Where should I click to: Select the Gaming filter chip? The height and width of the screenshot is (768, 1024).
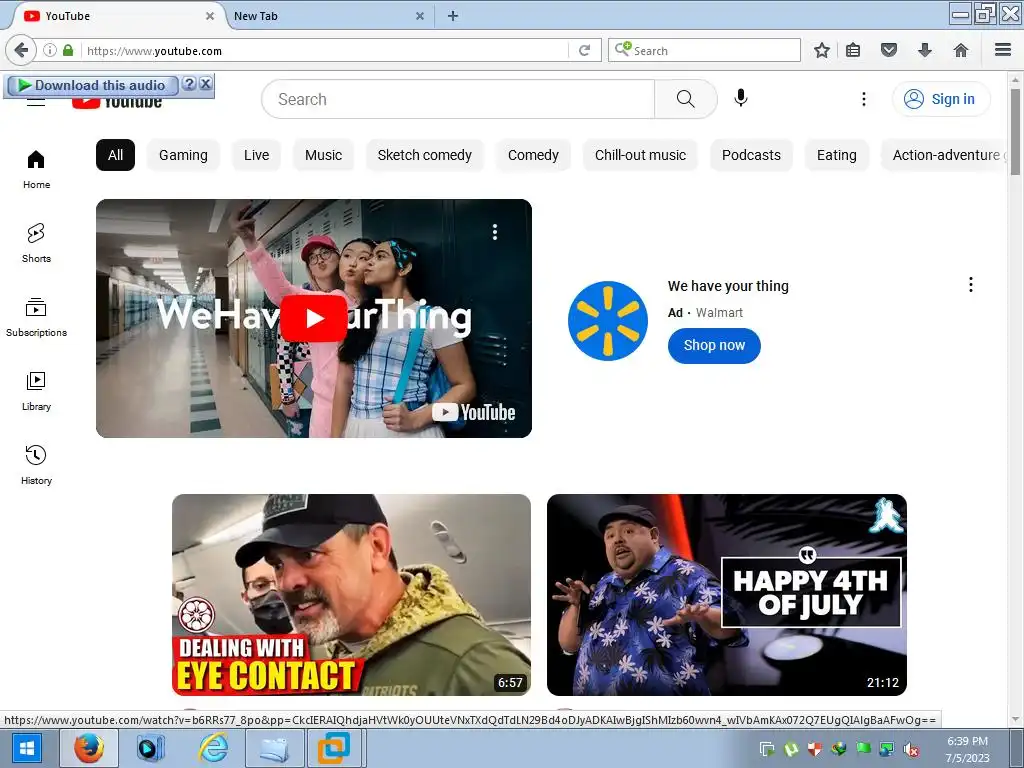pyautogui.click(x=184, y=155)
